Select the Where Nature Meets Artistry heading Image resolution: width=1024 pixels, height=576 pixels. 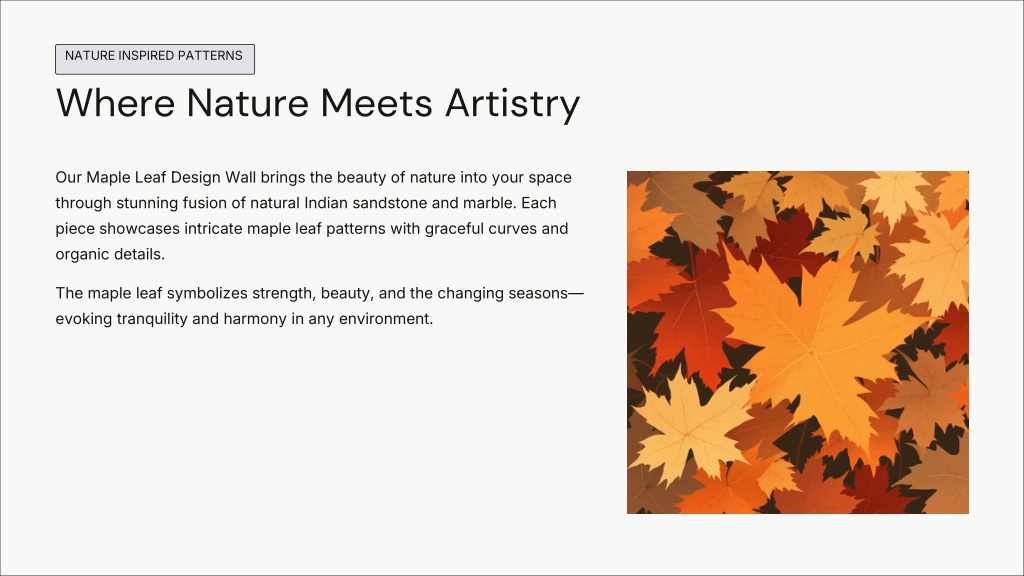click(x=317, y=104)
